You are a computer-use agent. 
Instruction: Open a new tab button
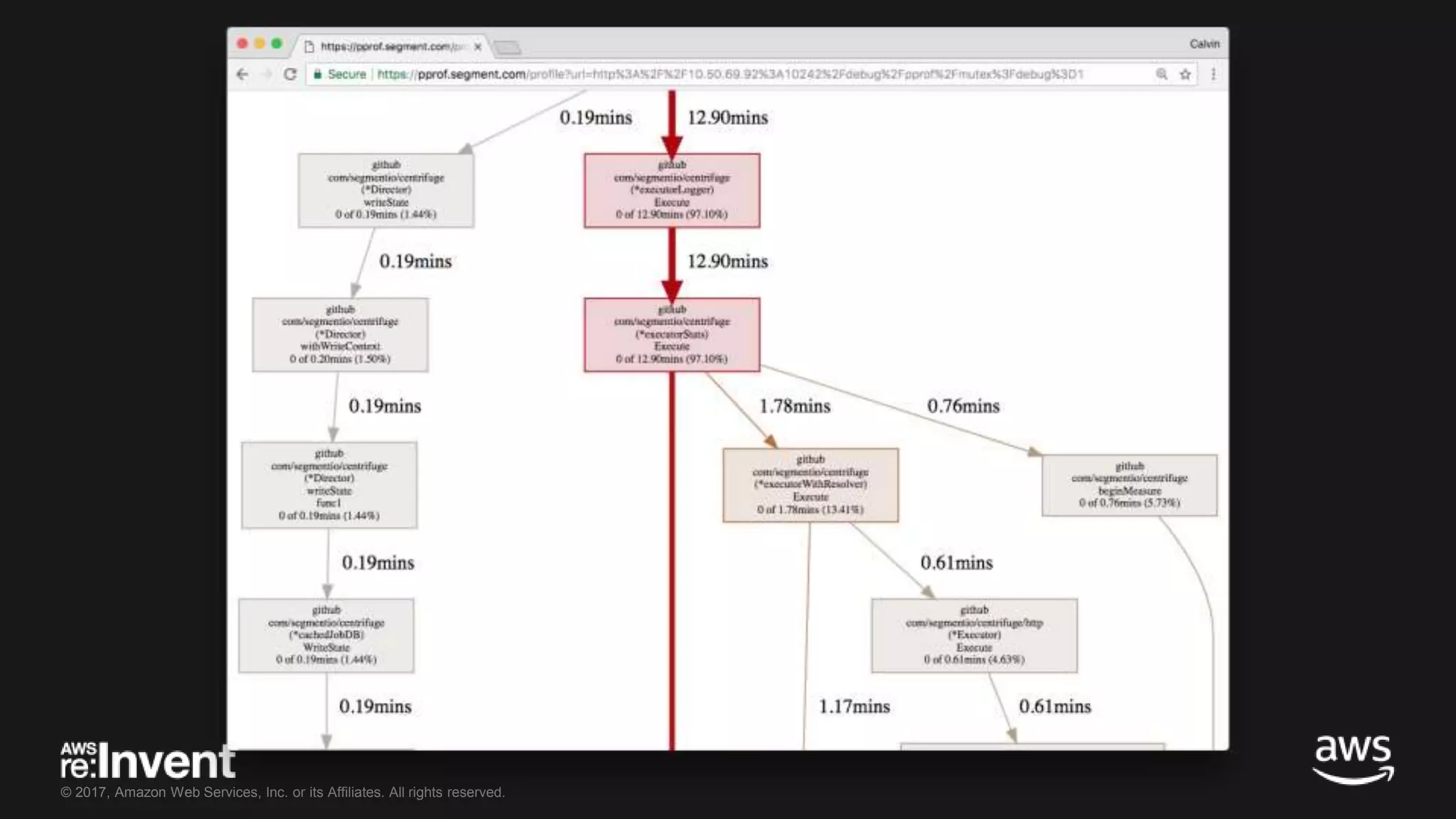[x=507, y=48]
